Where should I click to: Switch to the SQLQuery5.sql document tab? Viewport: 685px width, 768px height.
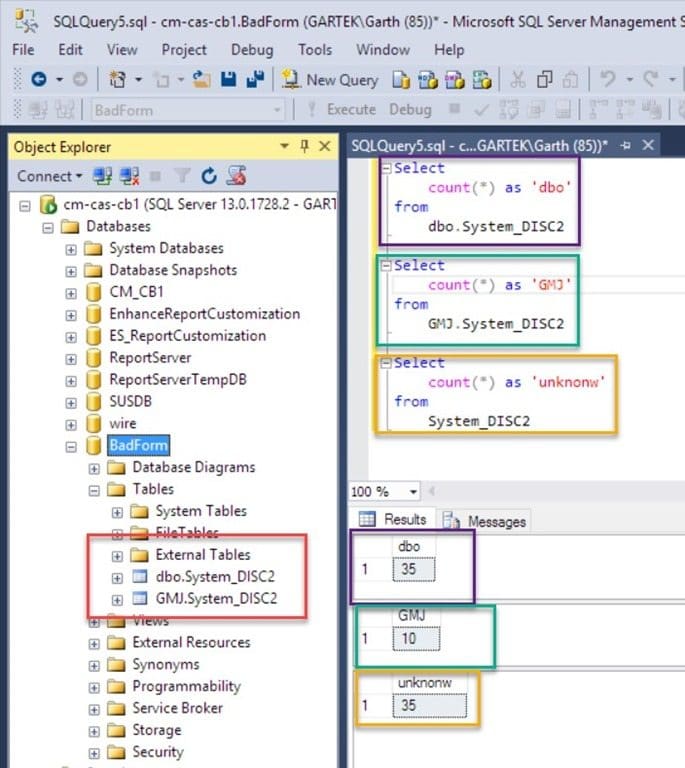(479, 145)
